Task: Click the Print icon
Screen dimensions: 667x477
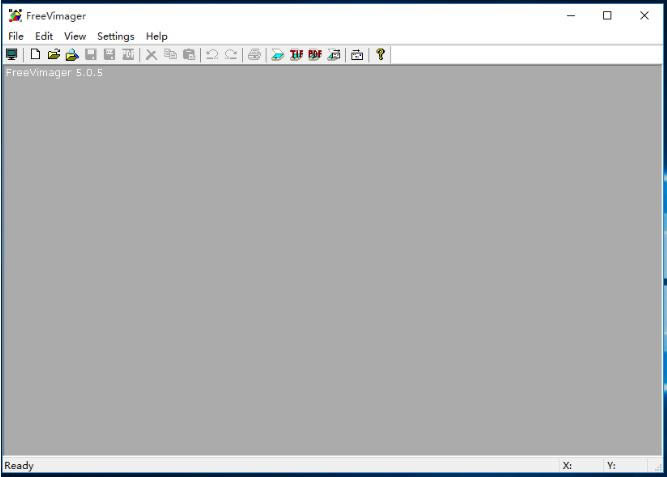Action: click(254, 54)
